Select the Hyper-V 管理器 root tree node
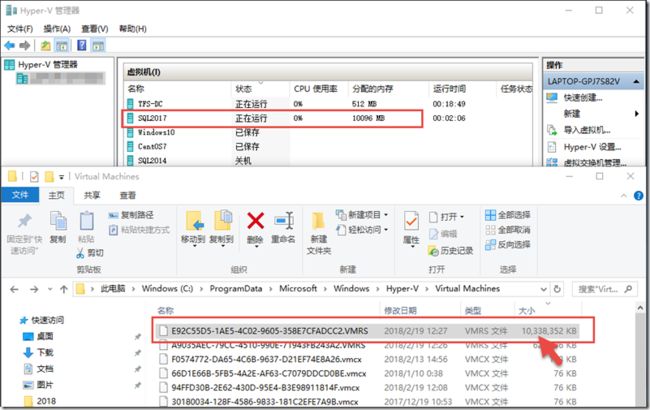The height and width of the screenshot is (410, 650). point(41,65)
